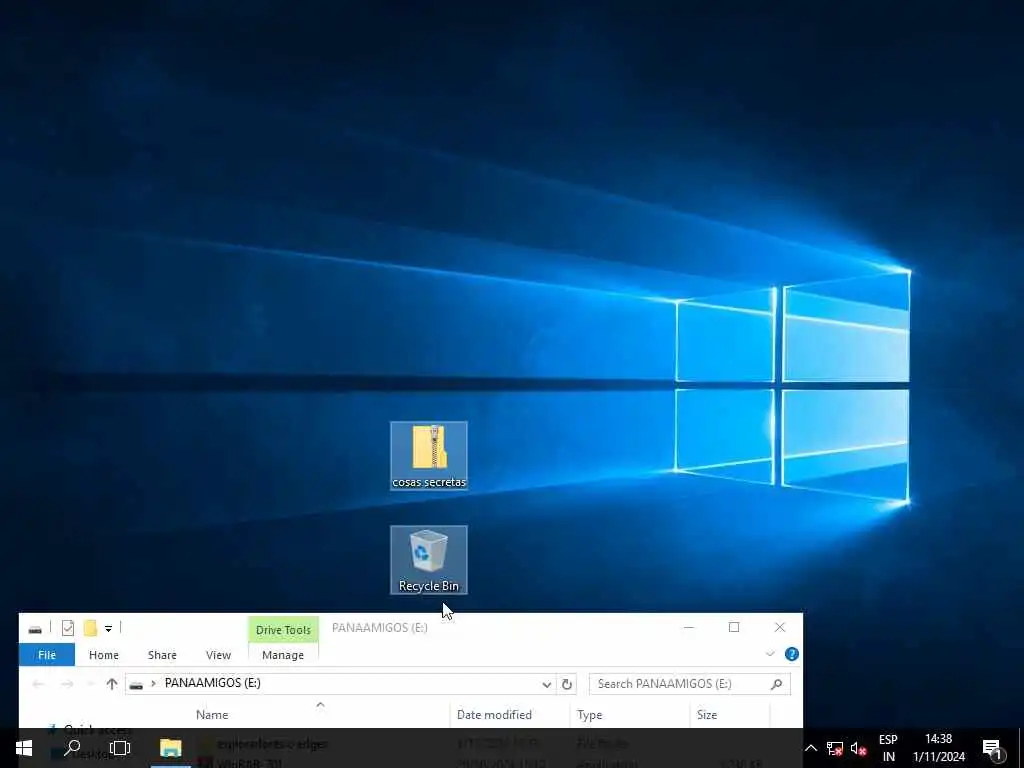Open Task View from the taskbar
Viewport: 1024px width, 768px height.
point(120,748)
